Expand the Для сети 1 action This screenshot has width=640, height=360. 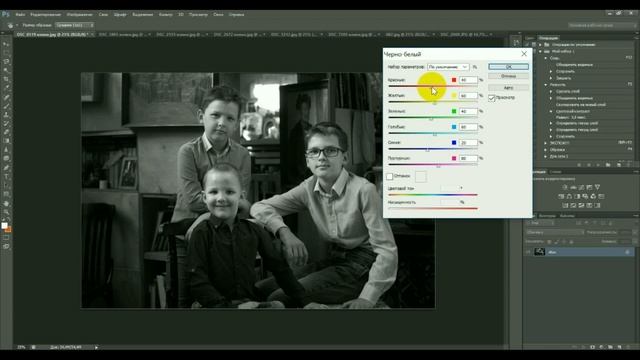[x=546, y=156]
